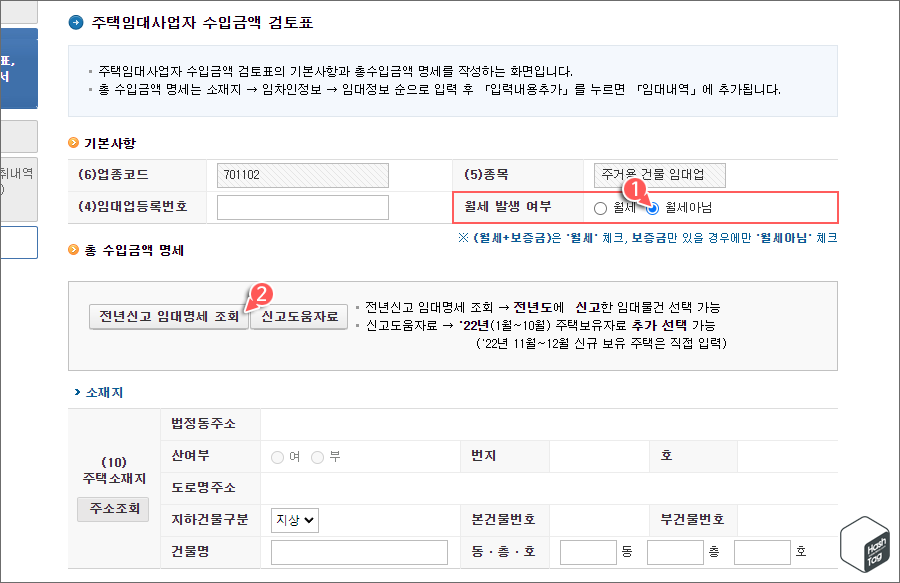The width and height of the screenshot is (900, 583).
Task: Click the orange icon beside 기본사항
Action: [73, 142]
